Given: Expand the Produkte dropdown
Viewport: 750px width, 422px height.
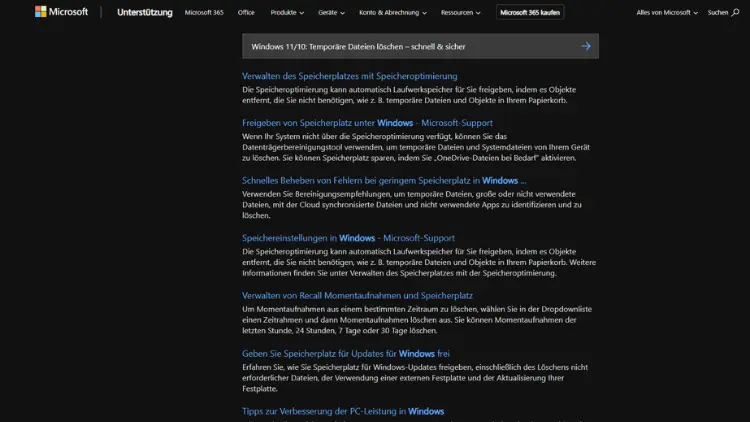Looking at the screenshot, I should tap(287, 12).
